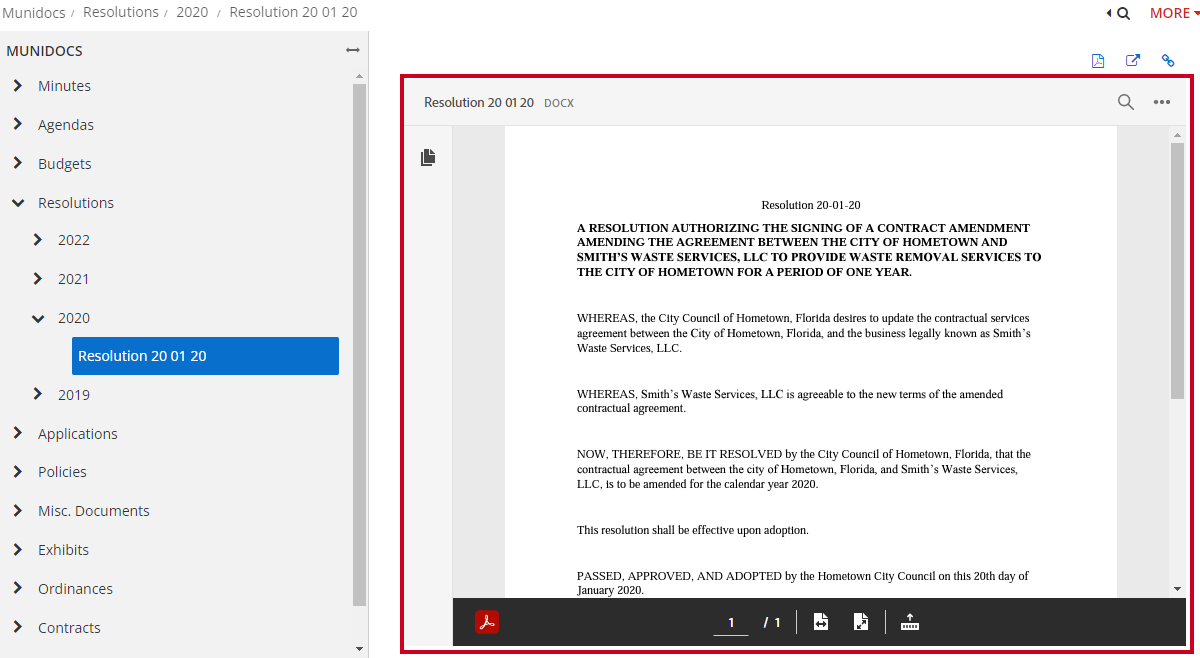Expand the Agendas folder
Screen dimensions: 1200x658
[x=18, y=124]
